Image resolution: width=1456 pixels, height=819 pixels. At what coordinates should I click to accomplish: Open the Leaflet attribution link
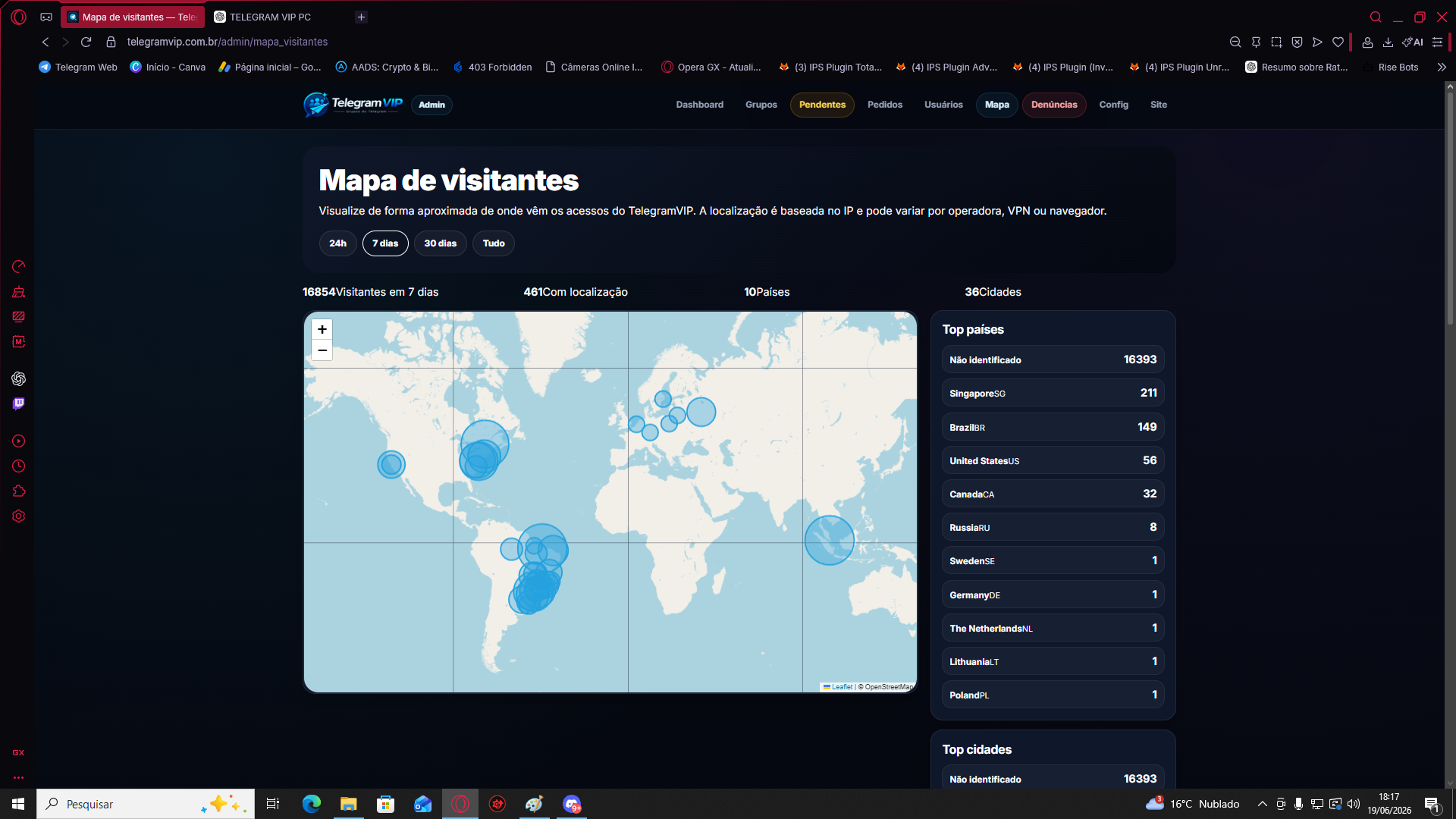coord(842,687)
